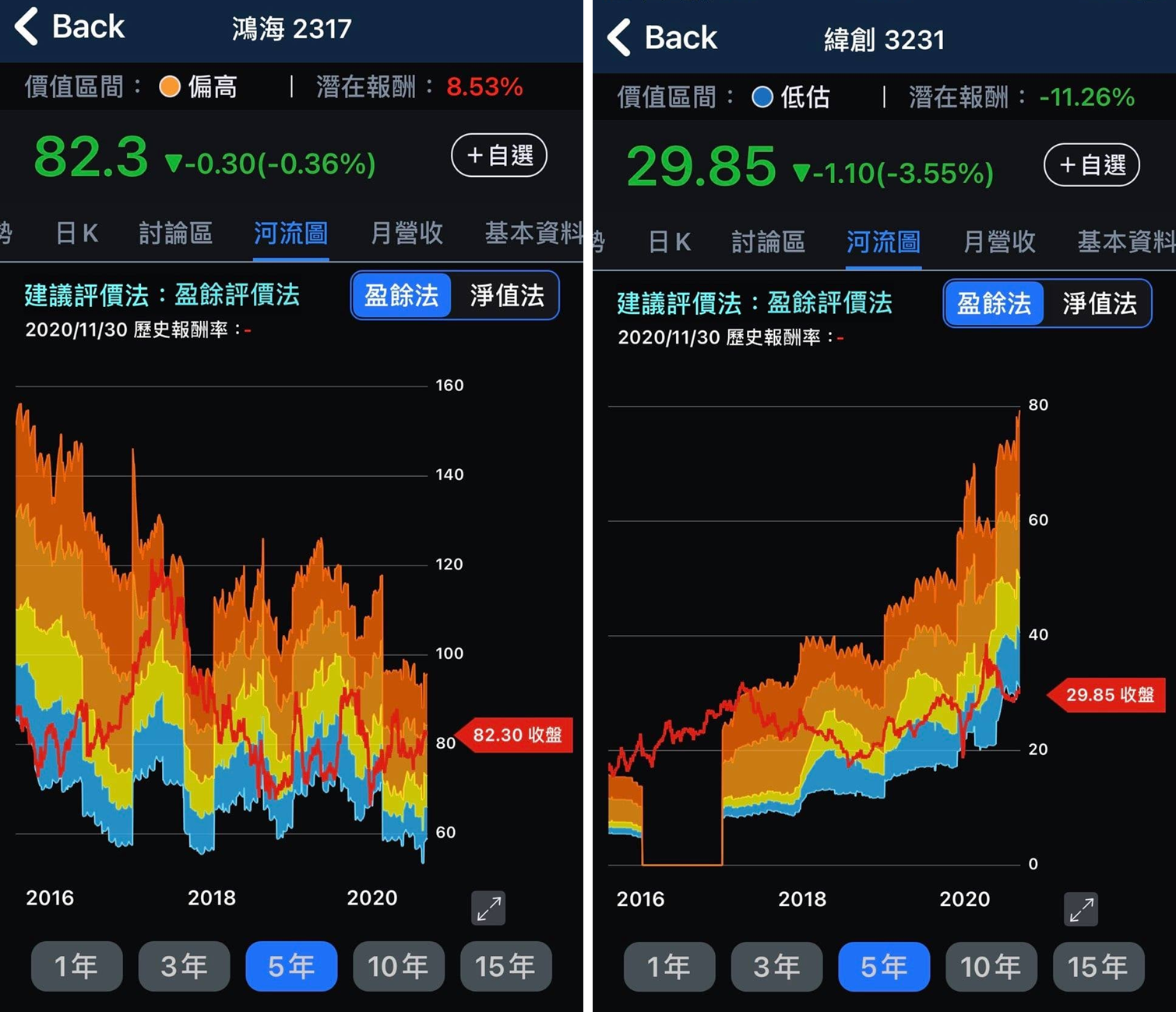Screen dimensions: 1176x1012
Task: Open 月營收 tab on 鴻海 screen
Action: pyautogui.click(x=407, y=233)
